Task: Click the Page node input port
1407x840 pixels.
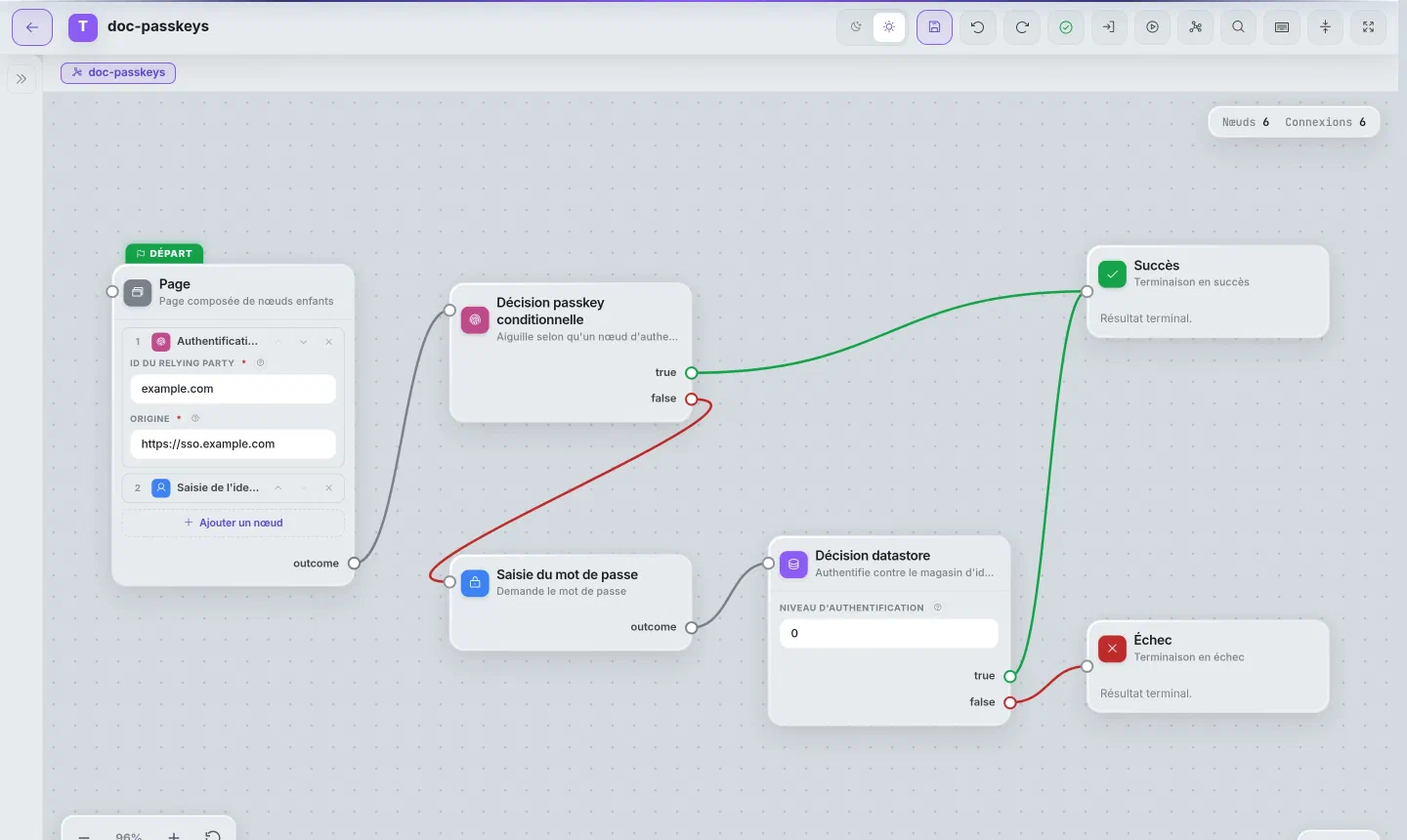Action: click(112, 292)
